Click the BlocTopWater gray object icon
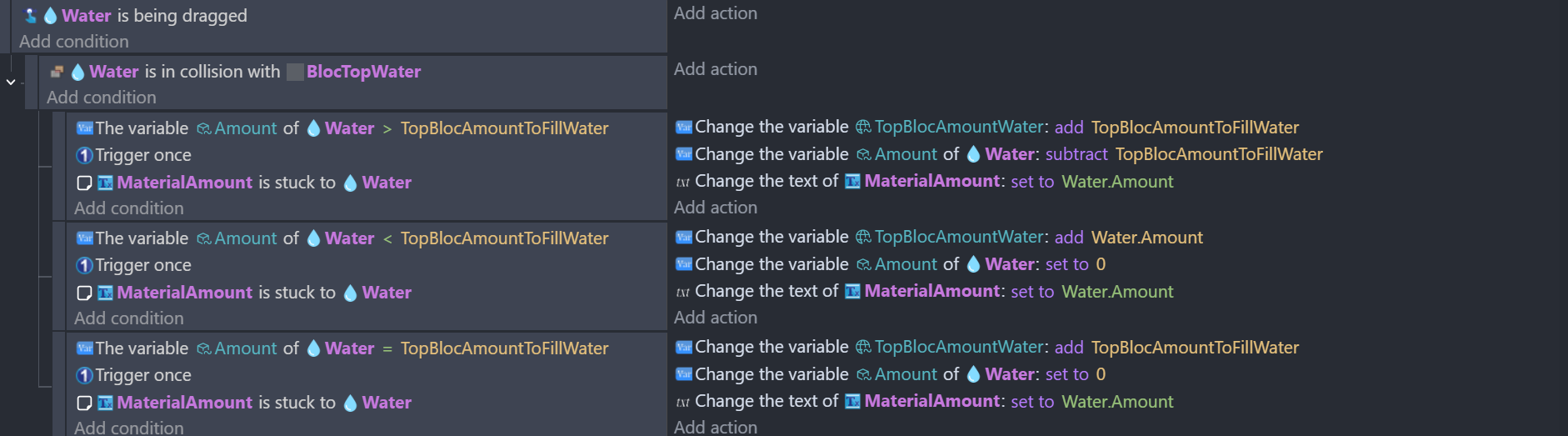Screen dimensions: 1568x436 click(x=295, y=72)
